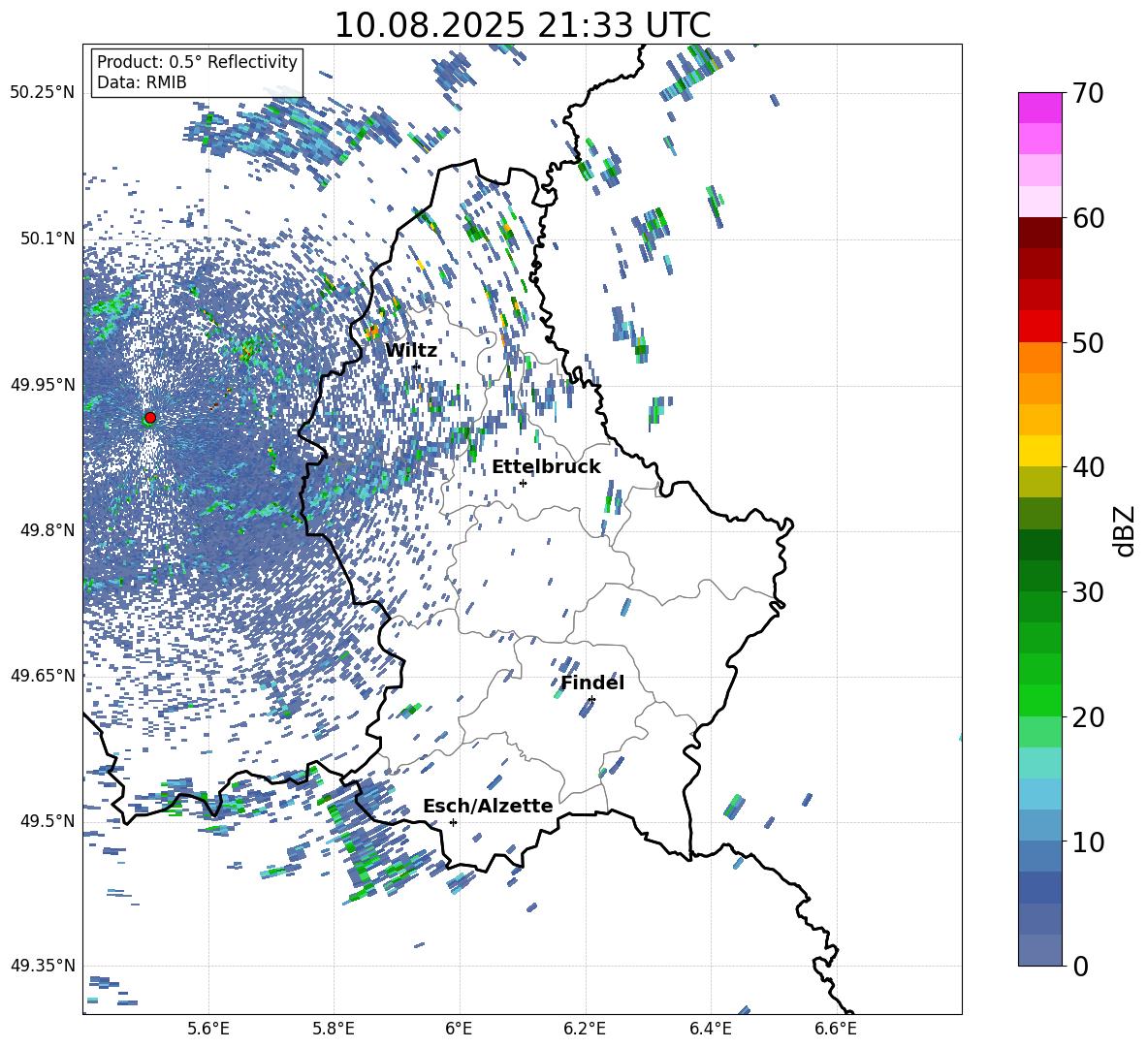This screenshot has height=1048, width=1148.
Task: Click the 'Product: 0.5° Reflectivity' text
Action: point(197,62)
